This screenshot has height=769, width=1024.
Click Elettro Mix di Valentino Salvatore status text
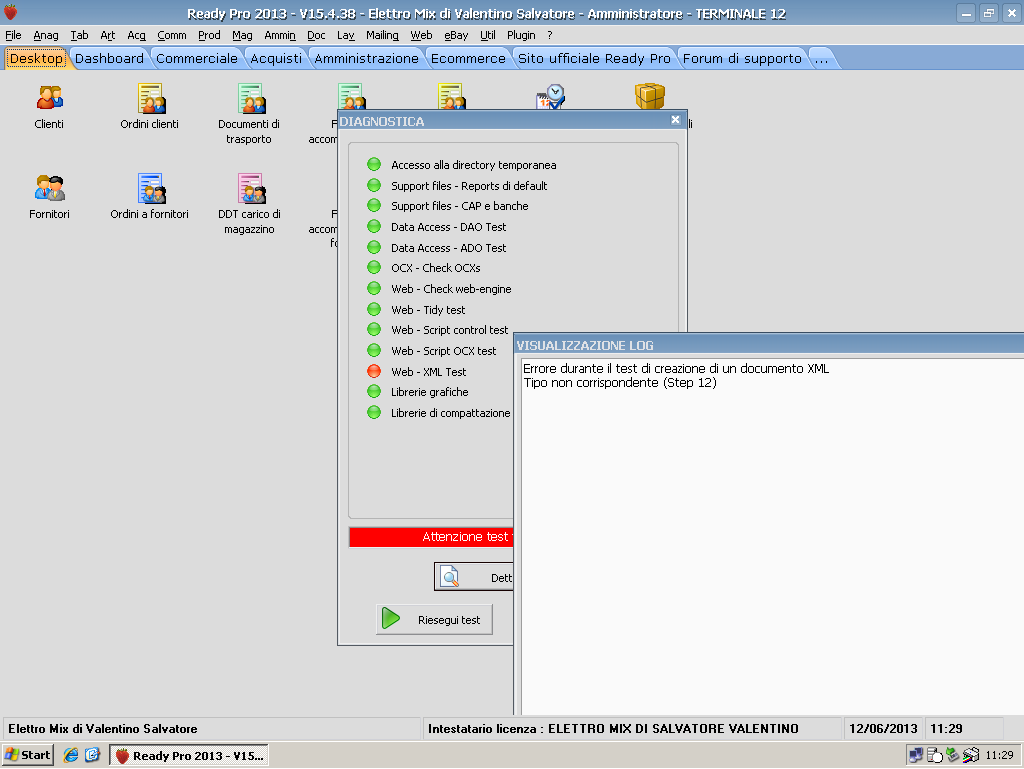pos(103,729)
